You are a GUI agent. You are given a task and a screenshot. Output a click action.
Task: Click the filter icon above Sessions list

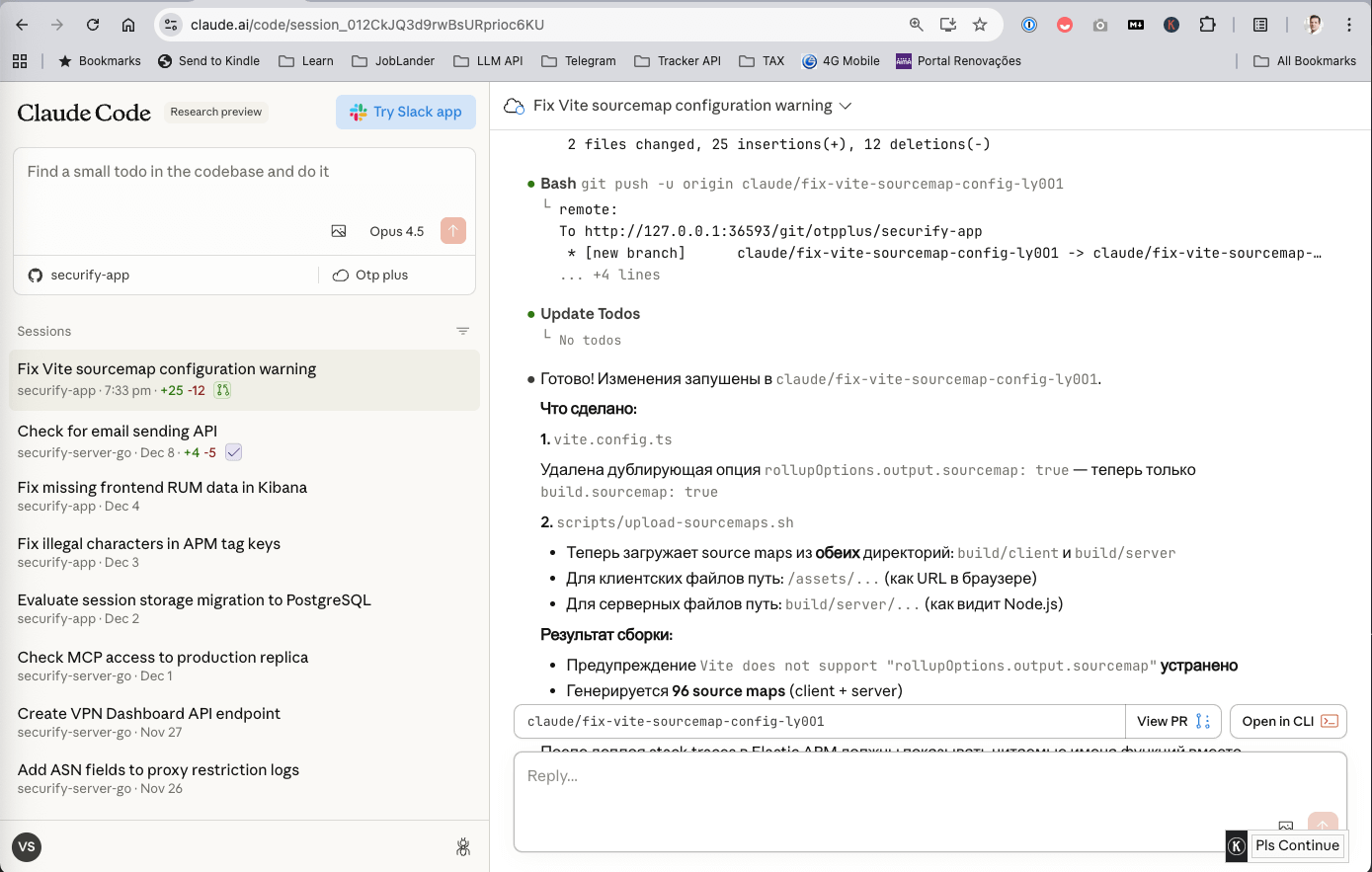(462, 331)
